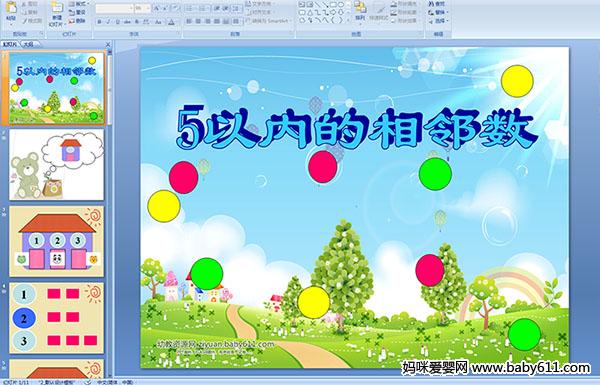Open the Line Spacing options

[237, 8]
